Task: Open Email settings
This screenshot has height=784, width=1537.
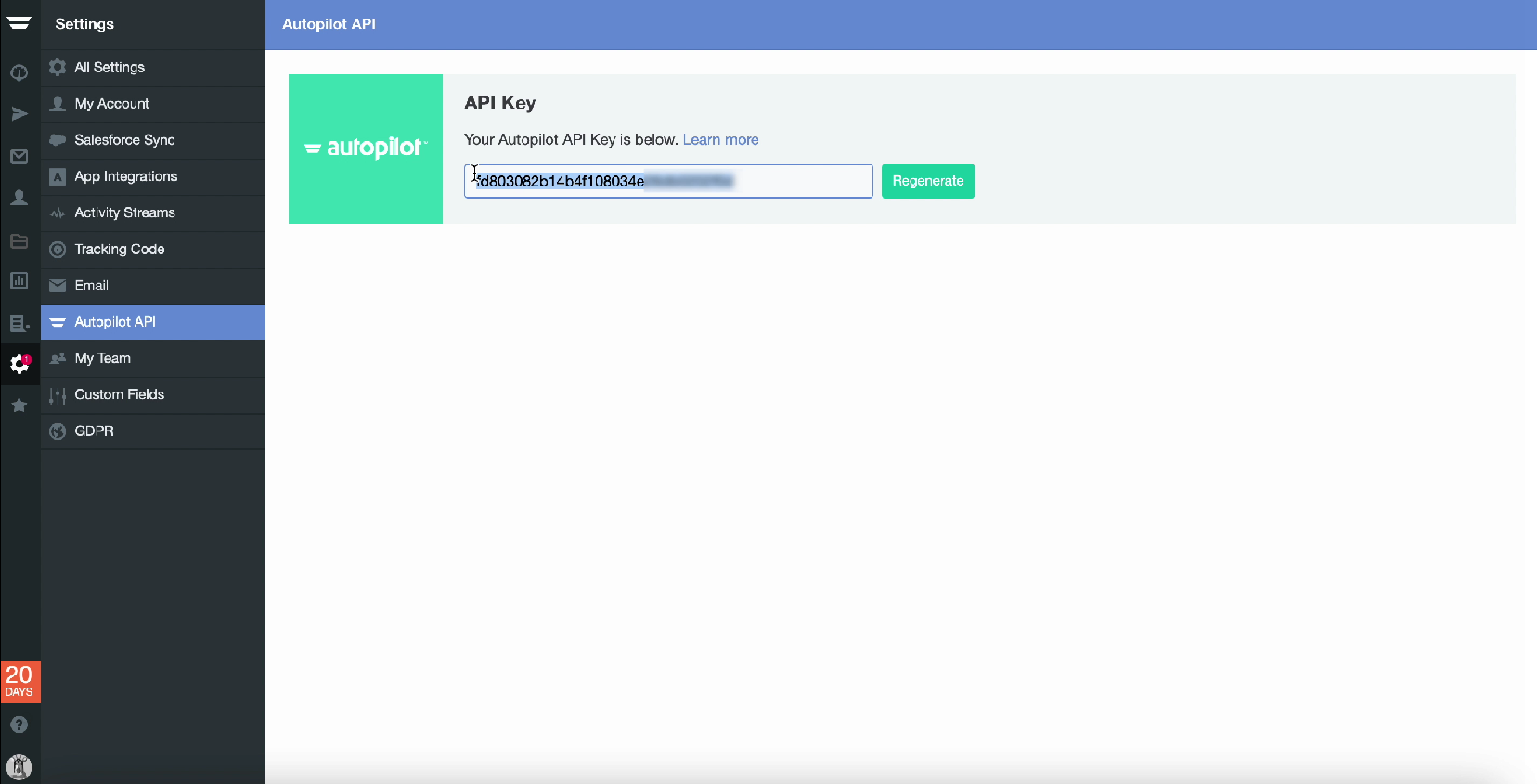Action: [x=153, y=286]
